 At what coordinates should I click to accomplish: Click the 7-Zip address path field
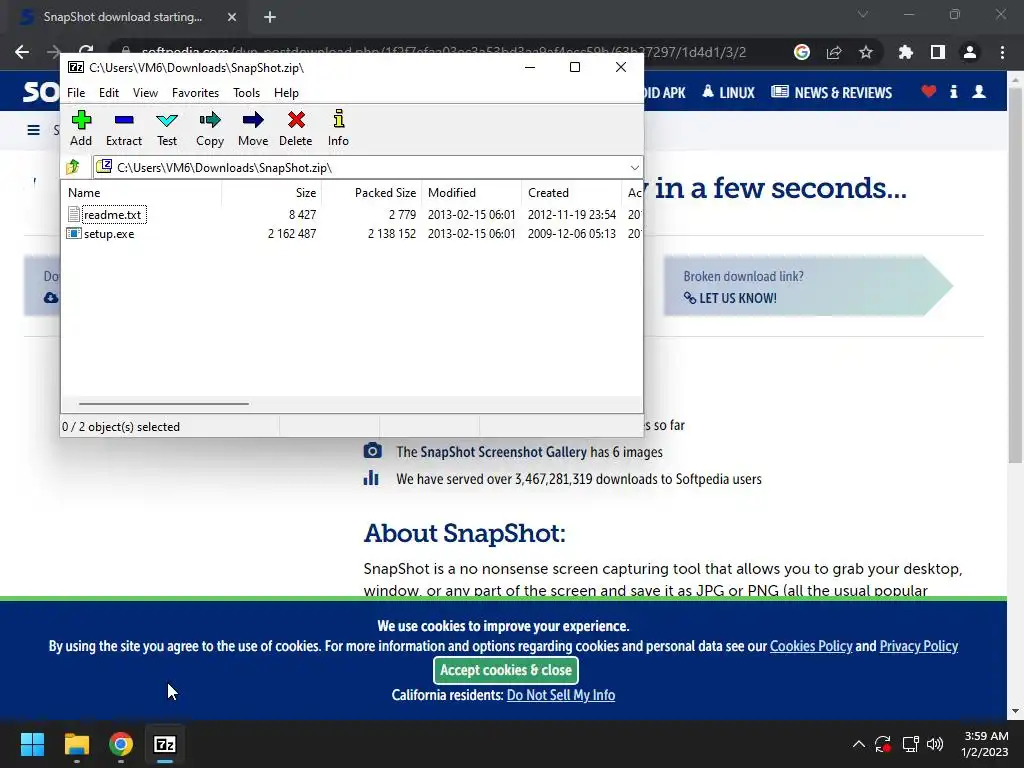pos(368,168)
